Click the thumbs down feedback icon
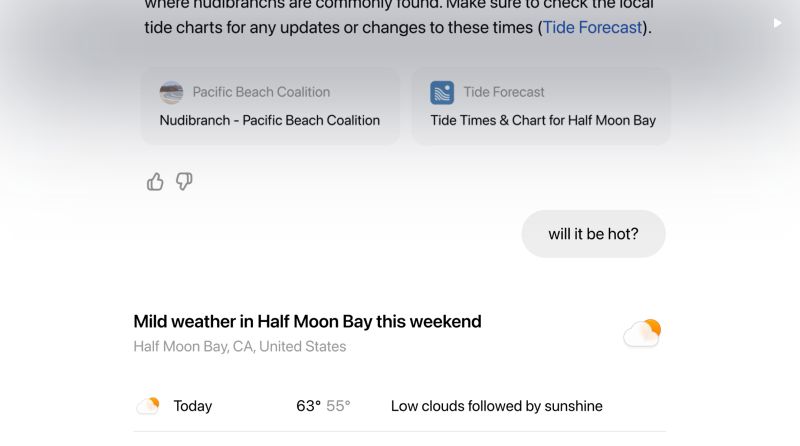 [184, 181]
